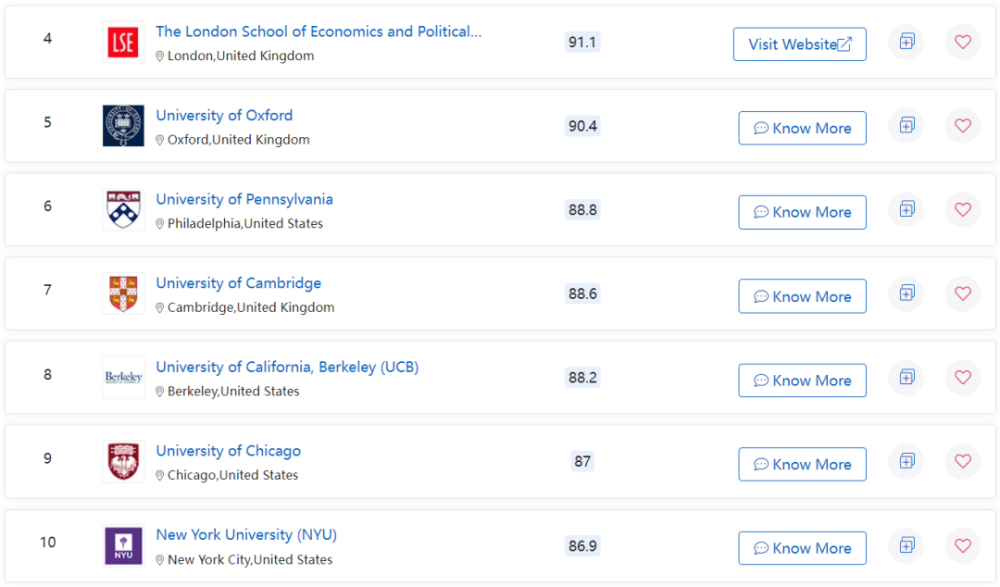Click the compare icon for University of Cambridge
The image size is (1000, 587).
[906, 294]
